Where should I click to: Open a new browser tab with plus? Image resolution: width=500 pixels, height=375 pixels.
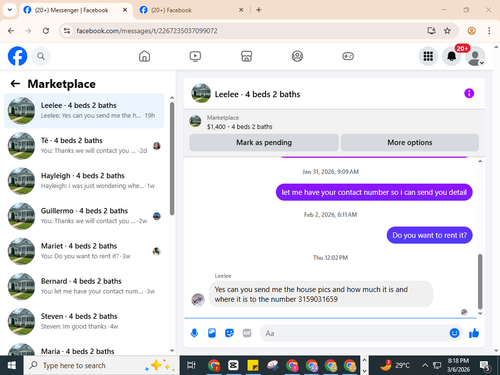[x=259, y=10]
